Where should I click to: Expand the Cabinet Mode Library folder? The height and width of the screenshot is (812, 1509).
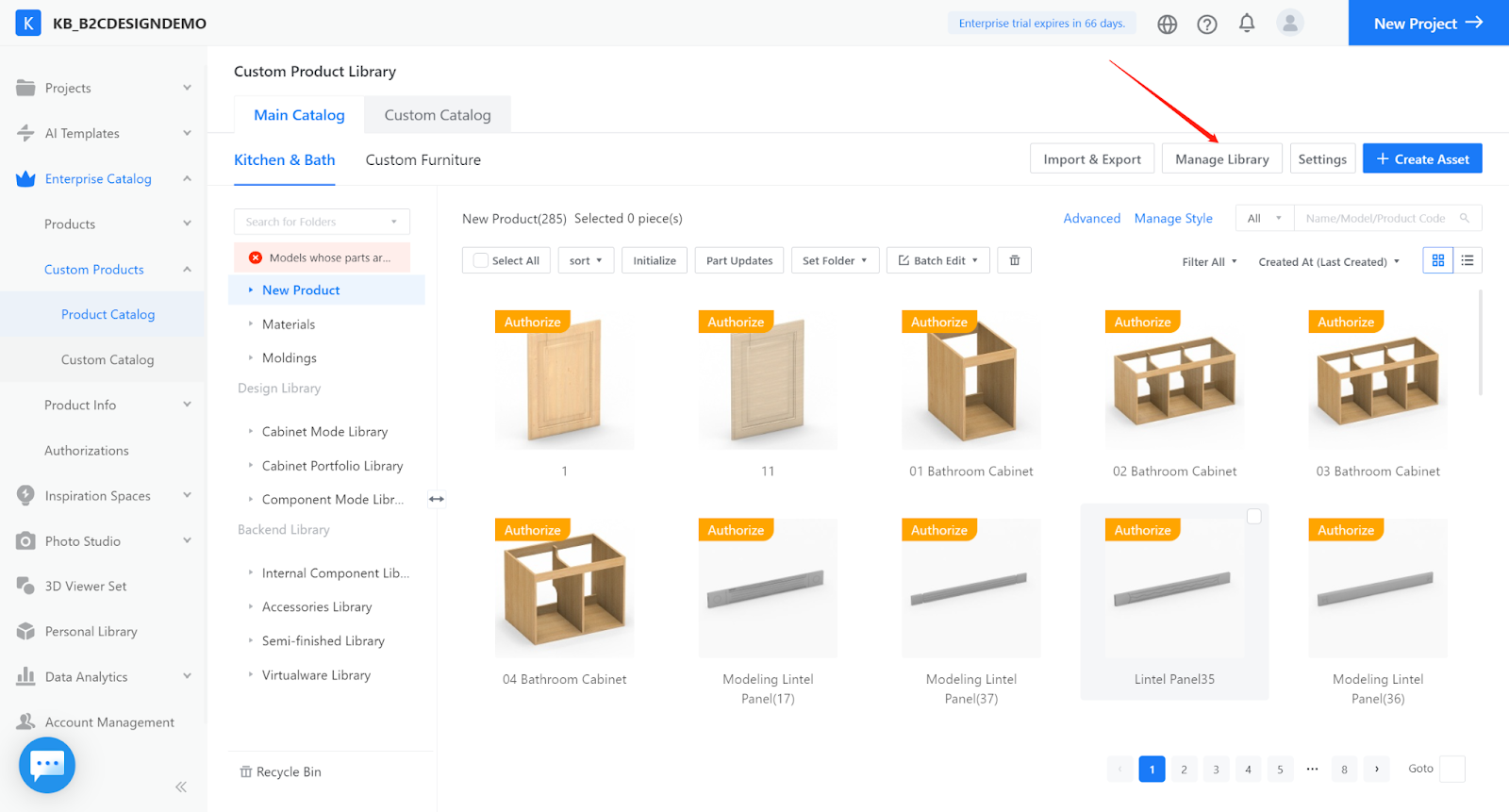251,432
